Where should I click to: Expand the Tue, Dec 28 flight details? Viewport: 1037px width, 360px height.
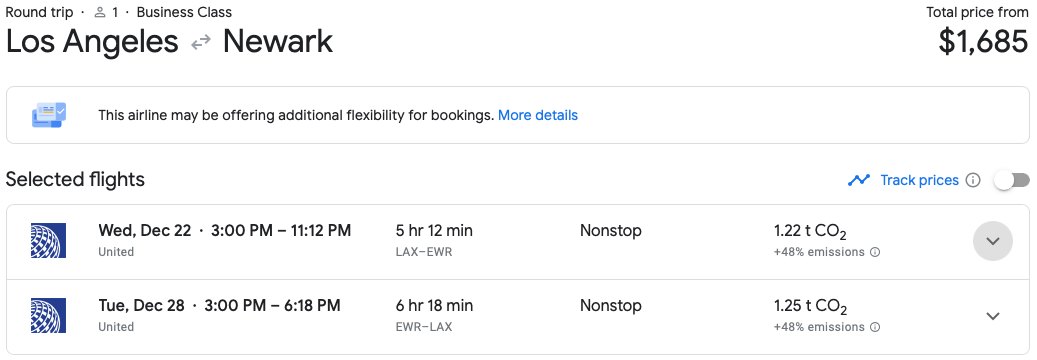(x=993, y=316)
